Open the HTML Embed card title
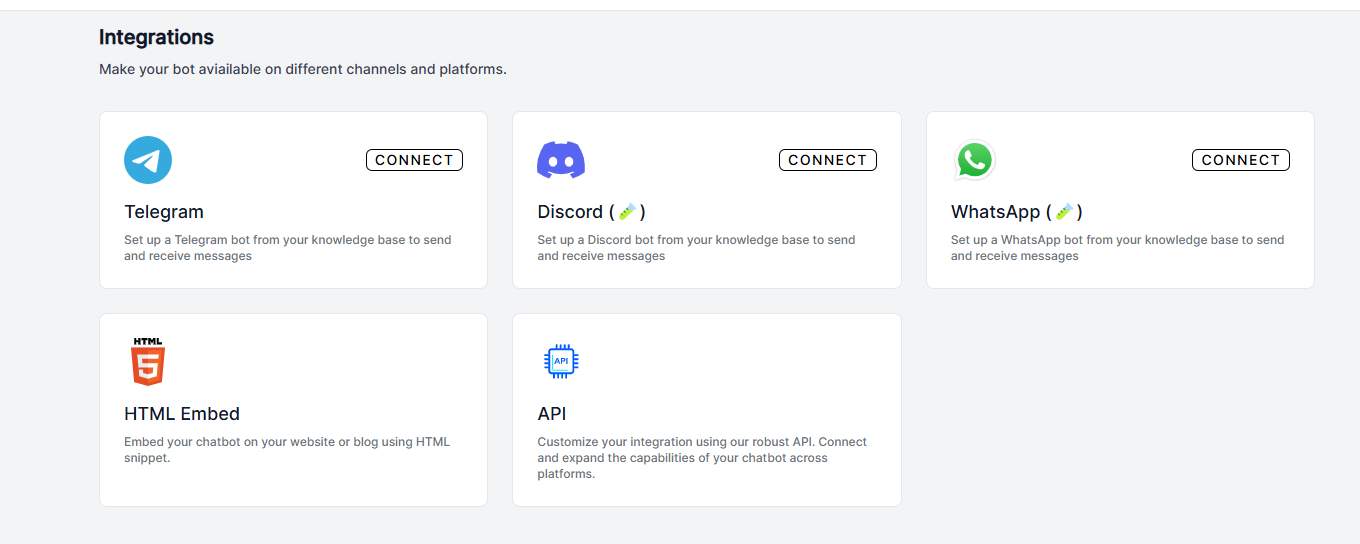Viewport: 1360px width, 544px height. pos(182,414)
